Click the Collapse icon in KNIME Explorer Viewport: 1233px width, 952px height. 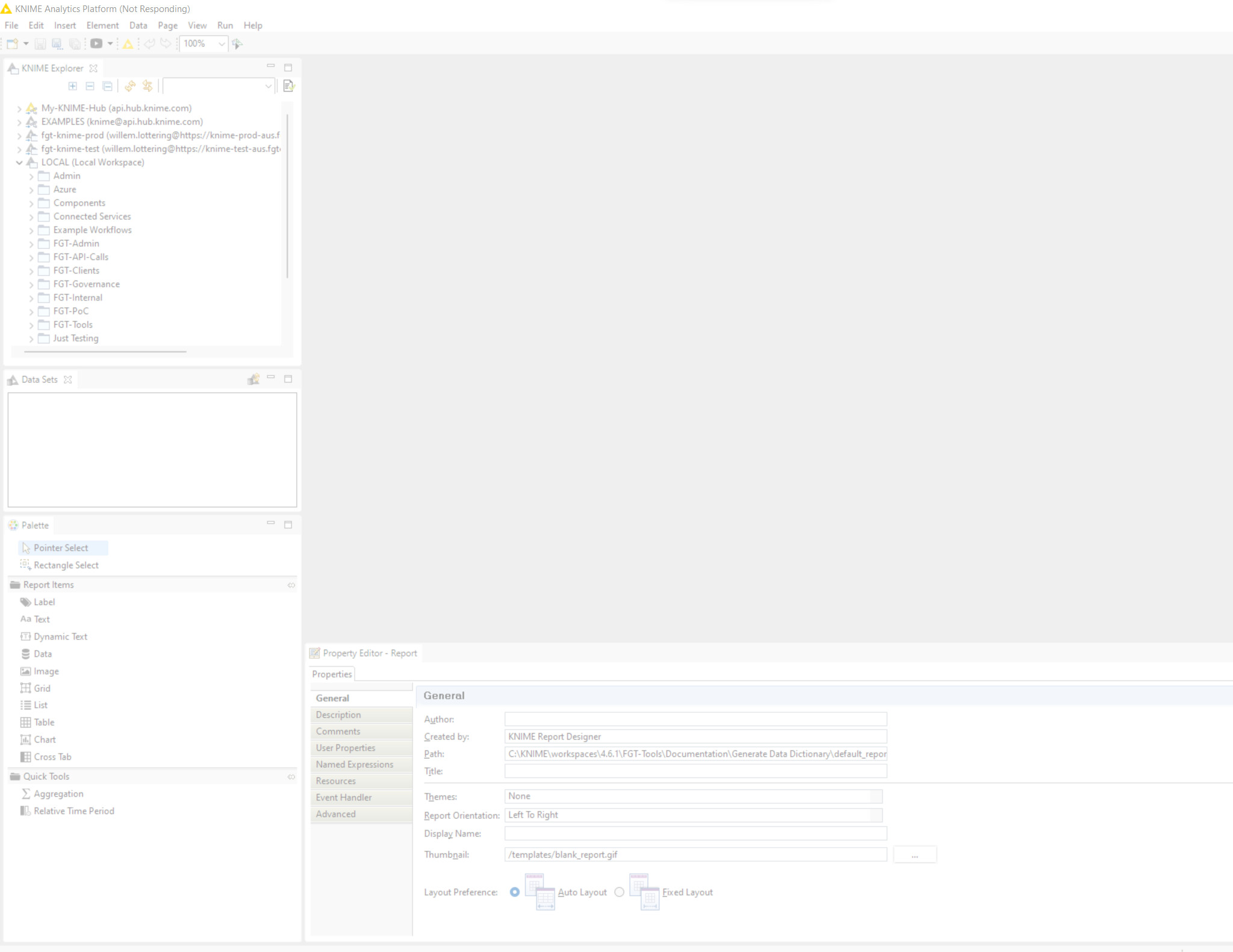pyautogui.click(x=90, y=86)
